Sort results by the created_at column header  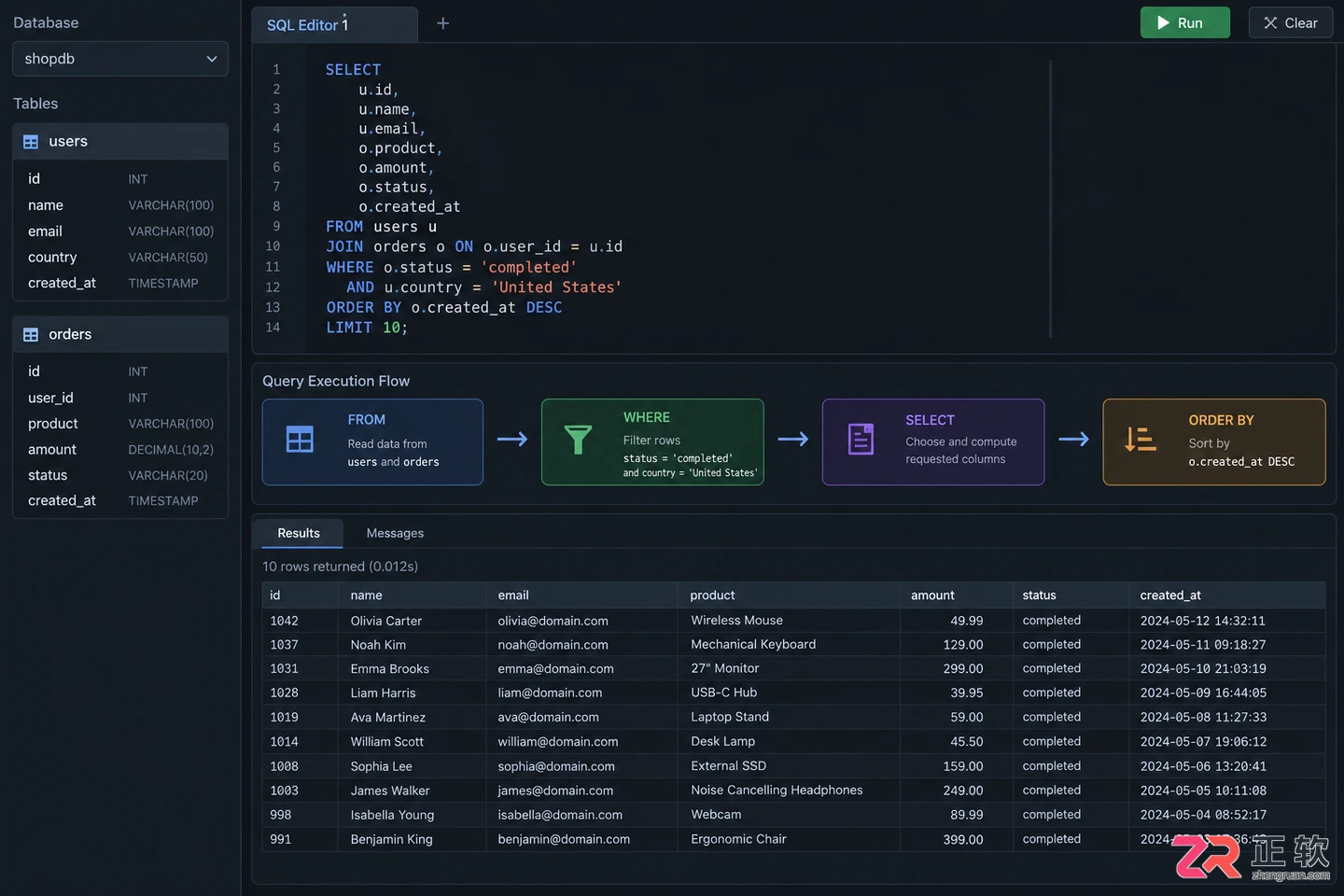point(1226,595)
